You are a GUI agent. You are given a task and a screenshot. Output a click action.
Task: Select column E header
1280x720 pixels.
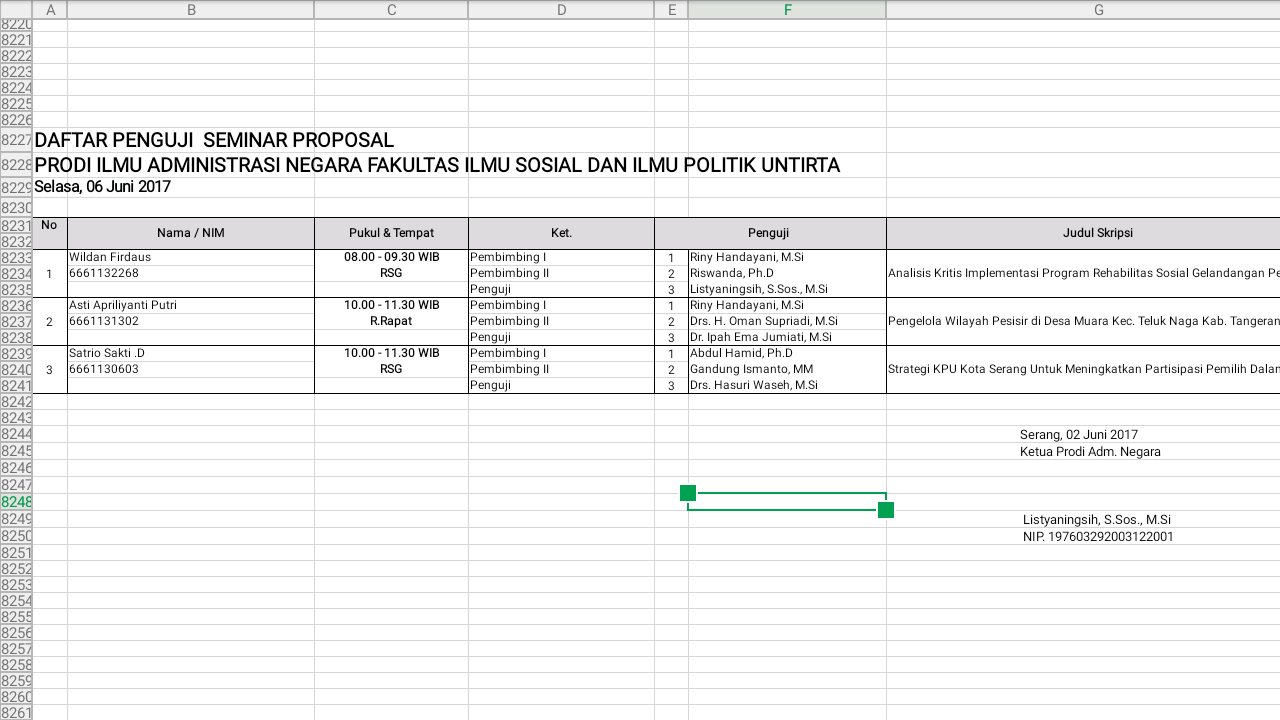coord(671,10)
